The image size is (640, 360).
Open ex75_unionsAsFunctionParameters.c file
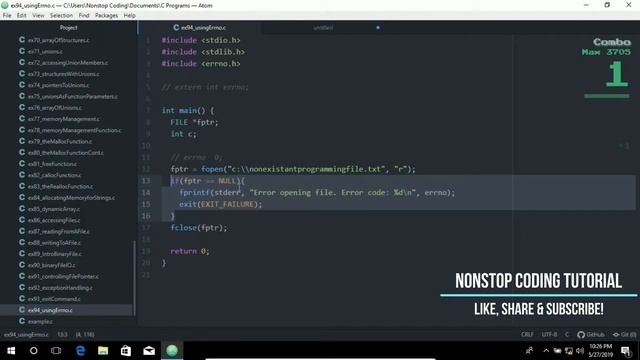tap(73, 96)
